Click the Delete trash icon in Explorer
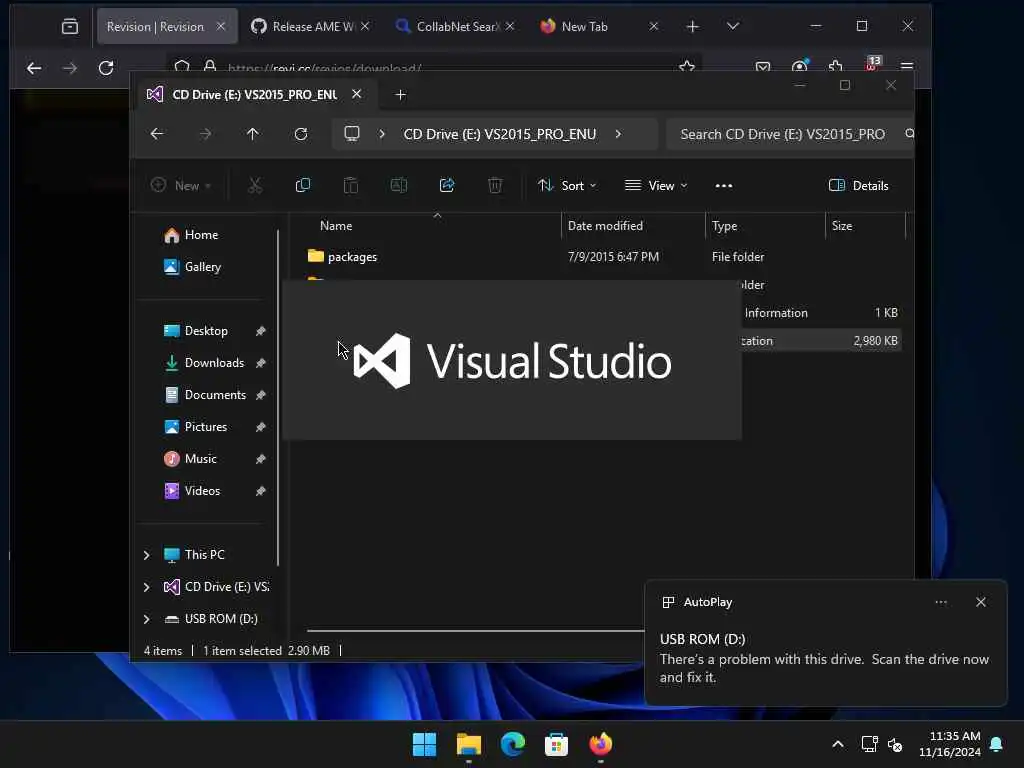Viewport: 1024px width, 768px height. (495, 185)
